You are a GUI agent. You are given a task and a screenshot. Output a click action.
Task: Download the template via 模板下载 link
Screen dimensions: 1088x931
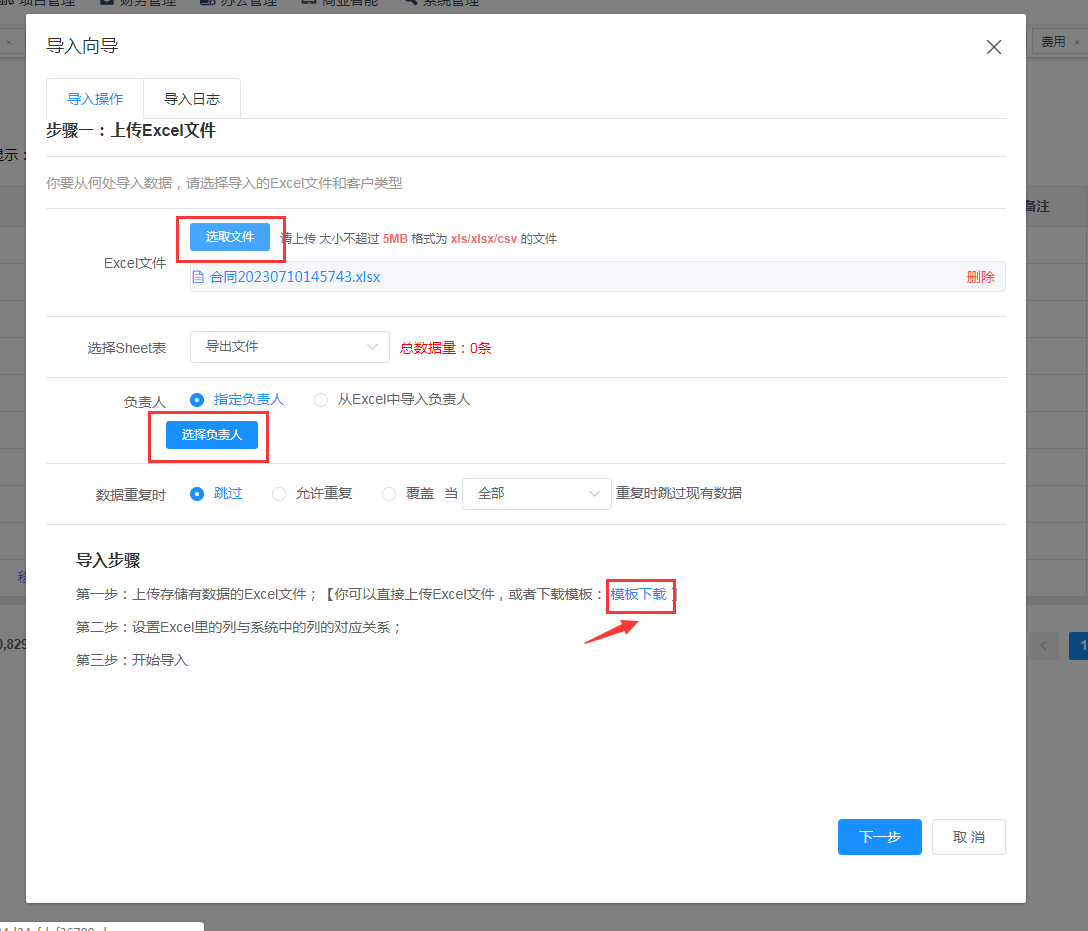coord(639,594)
